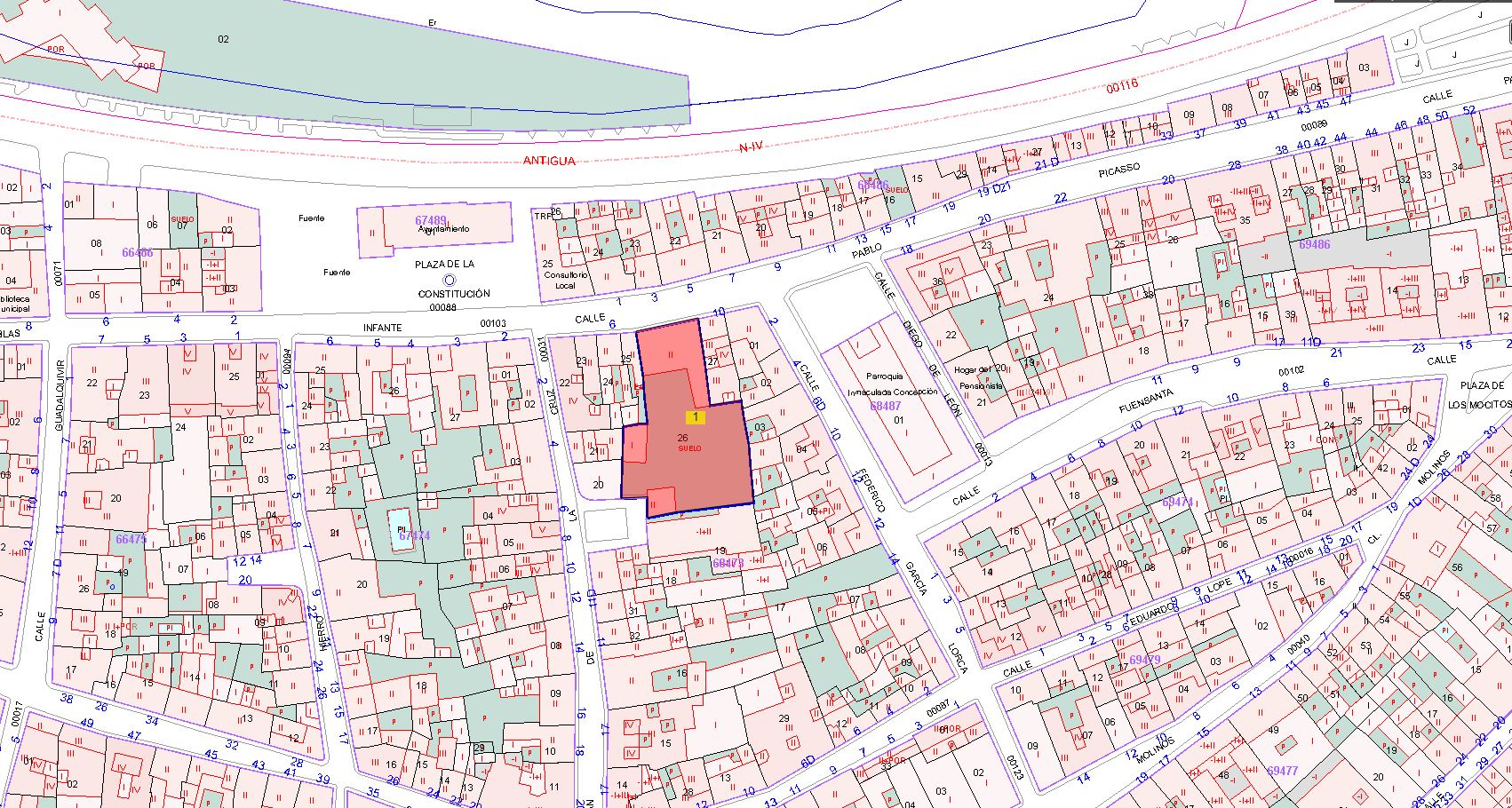Click the block reference 68487
Screen dimensions: 1512x808
pyautogui.click(x=885, y=405)
